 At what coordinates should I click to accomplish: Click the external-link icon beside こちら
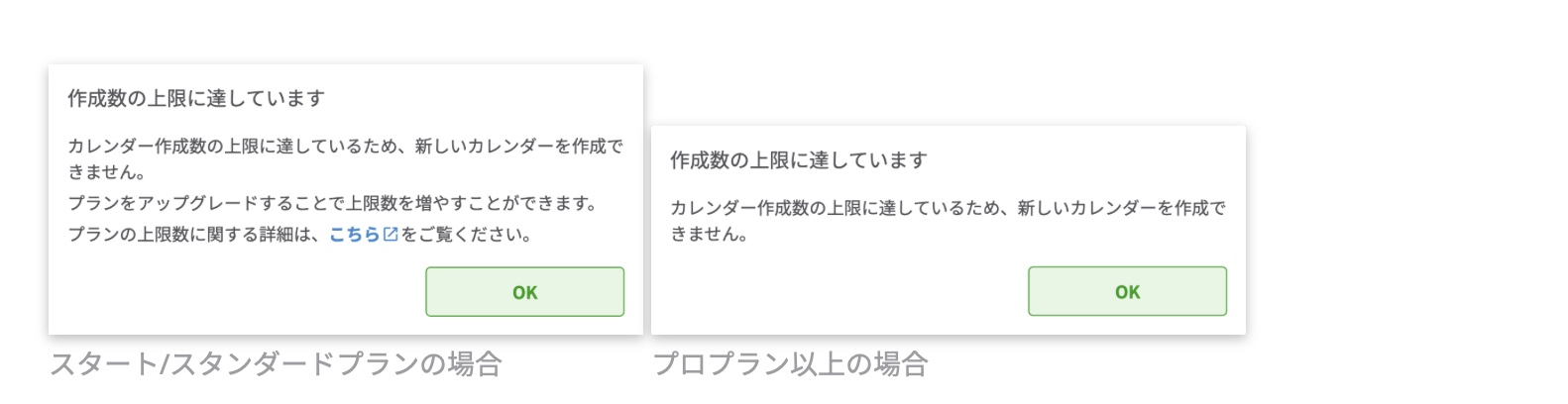tap(391, 235)
